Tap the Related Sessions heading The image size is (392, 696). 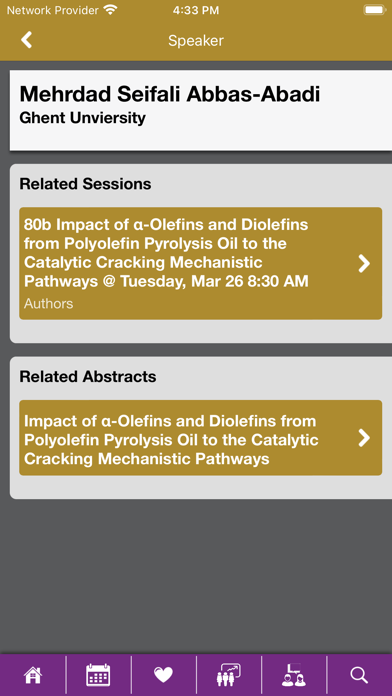(x=85, y=184)
